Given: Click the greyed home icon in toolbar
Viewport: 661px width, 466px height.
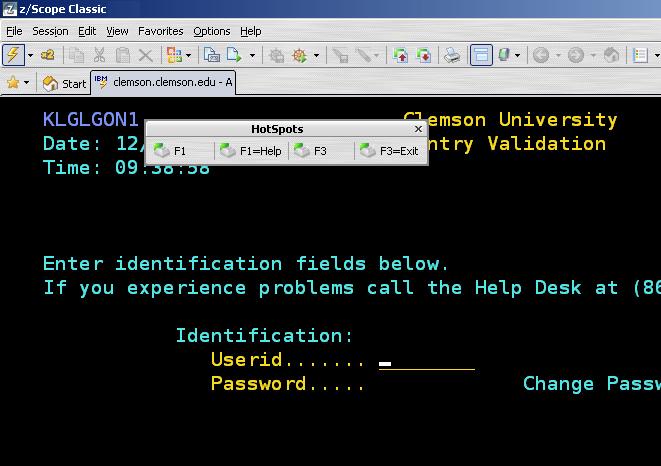Looking at the screenshot, I should click(x=611, y=55).
